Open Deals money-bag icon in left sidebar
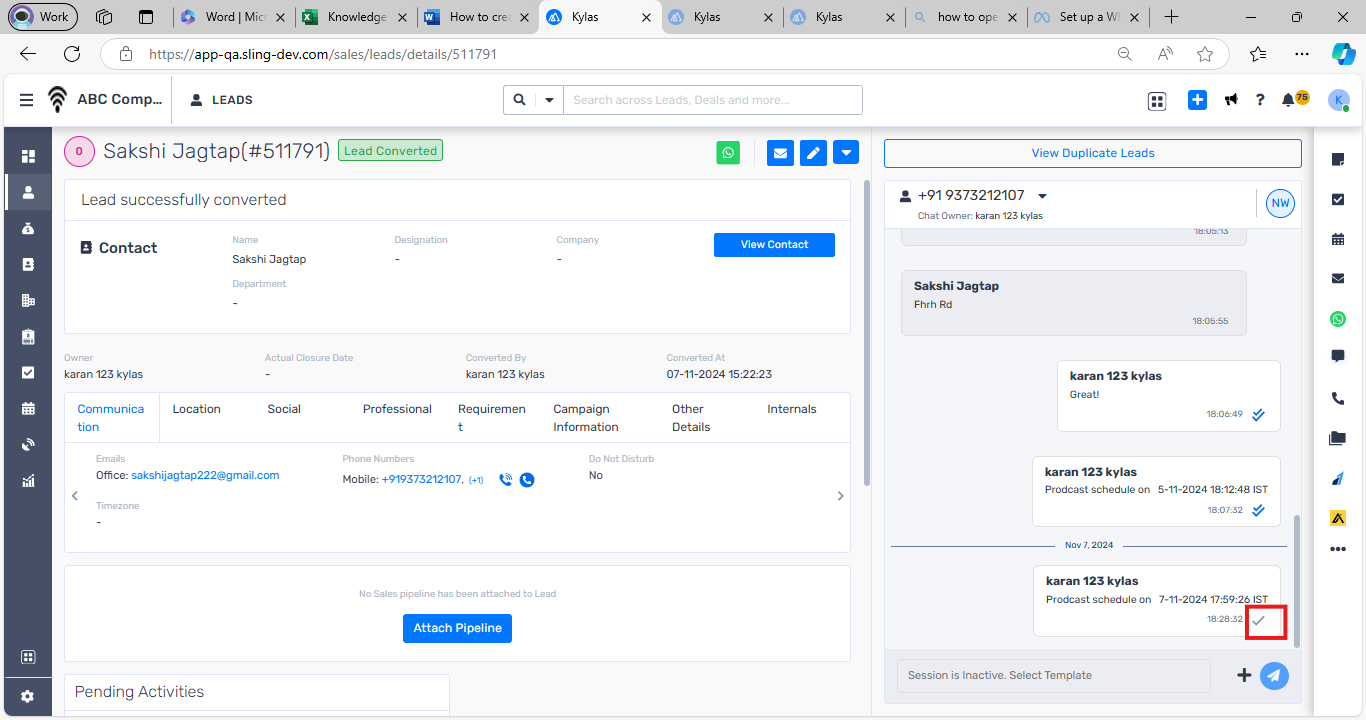The width and height of the screenshot is (1366, 720). pos(28,228)
